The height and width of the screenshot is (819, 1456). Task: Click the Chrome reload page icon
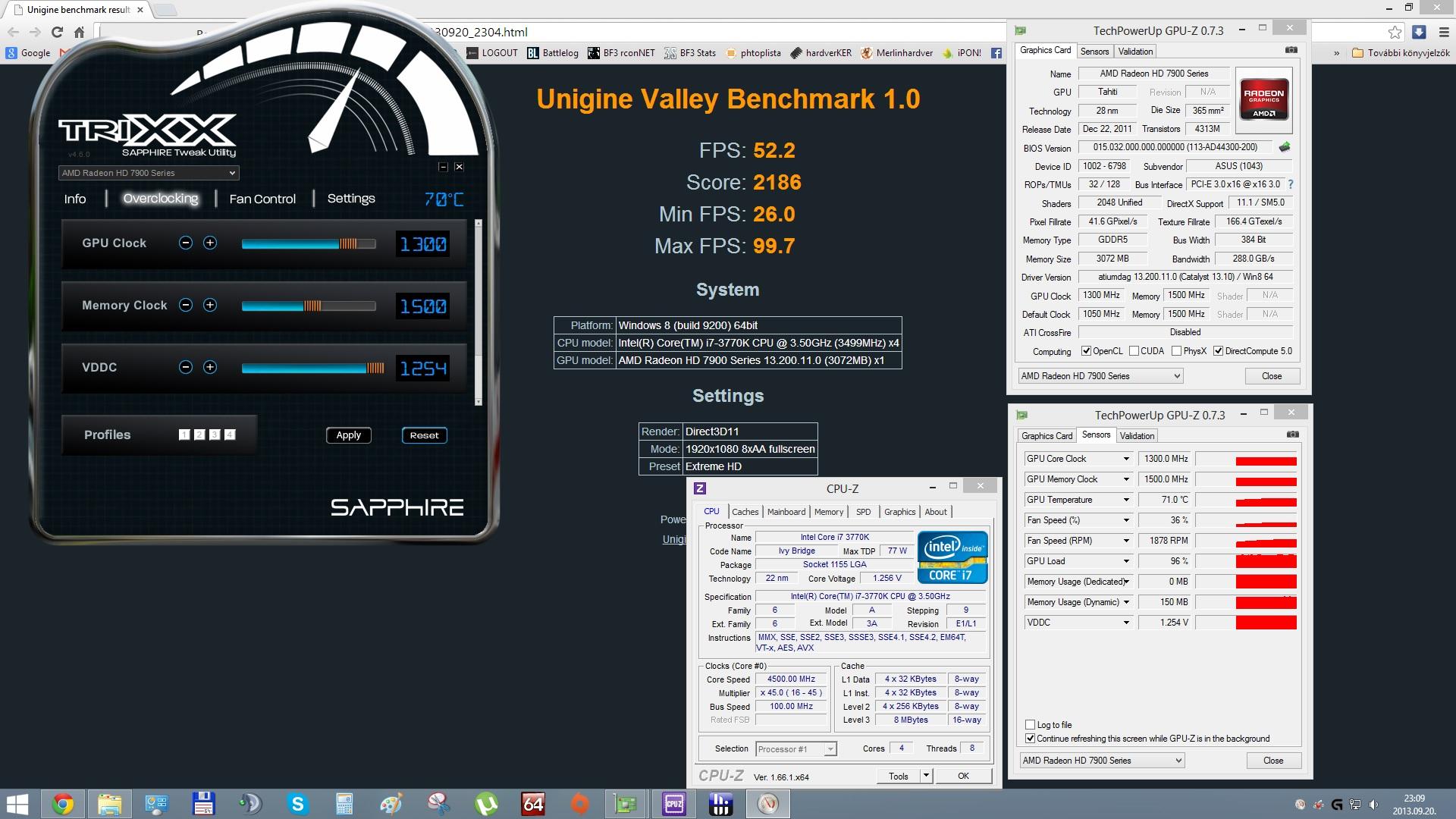(x=57, y=32)
